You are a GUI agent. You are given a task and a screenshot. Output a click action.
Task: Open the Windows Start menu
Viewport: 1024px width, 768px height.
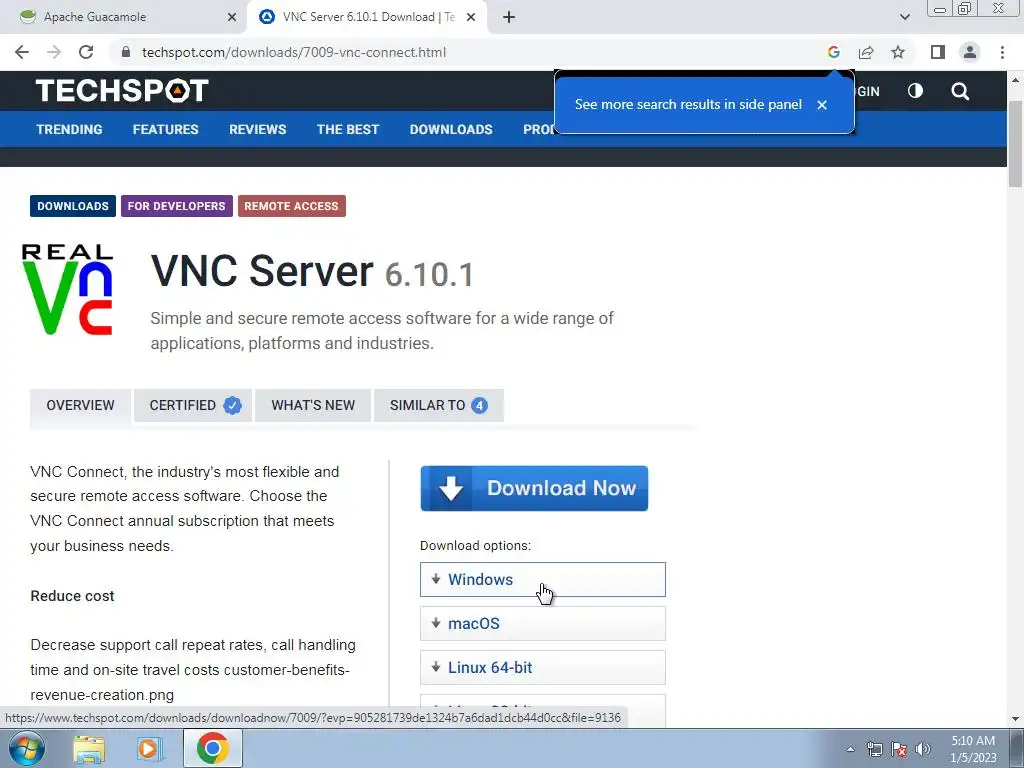click(27, 748)
